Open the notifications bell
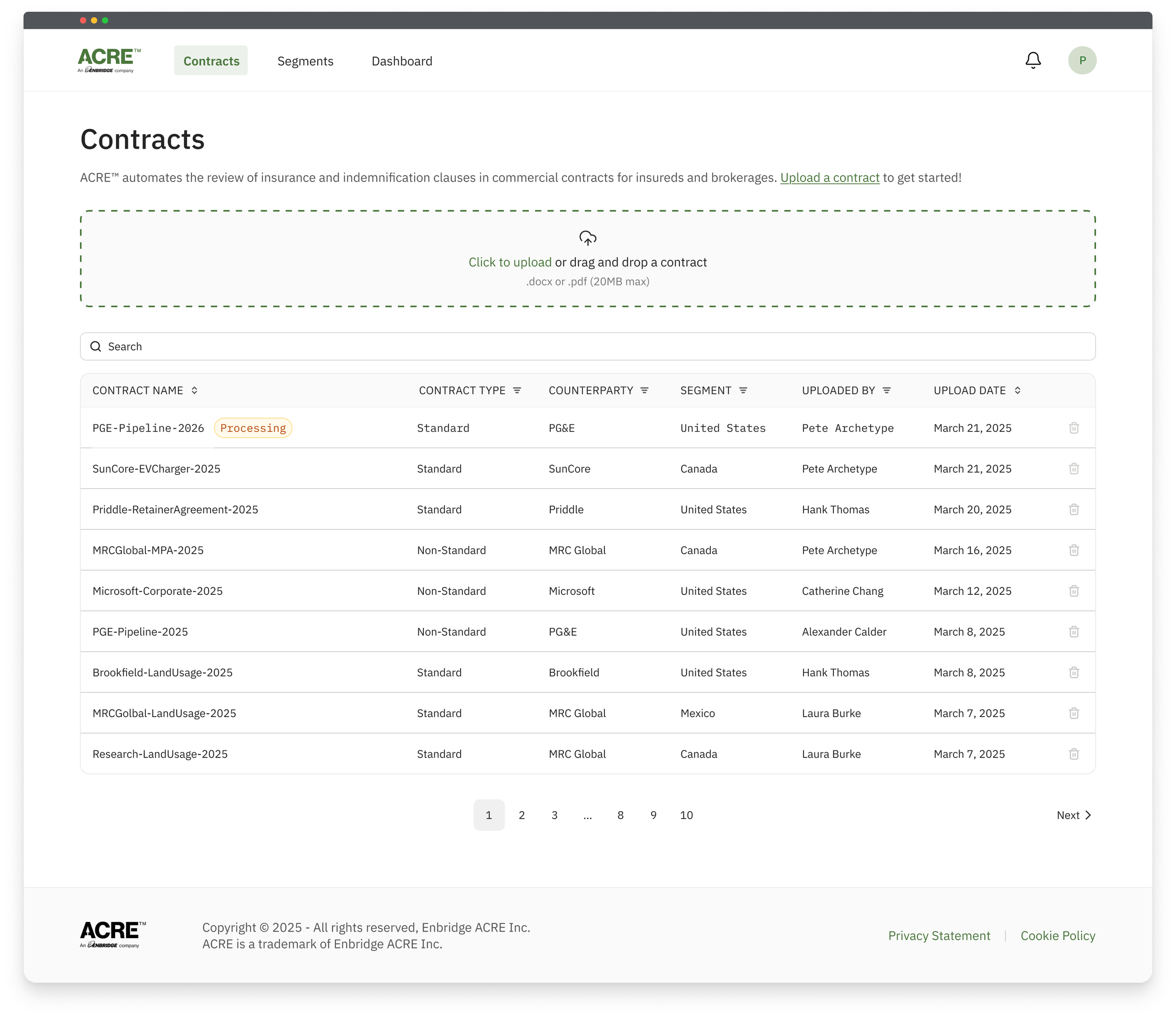The image size is (1176, 1018). coord(1033,60)
